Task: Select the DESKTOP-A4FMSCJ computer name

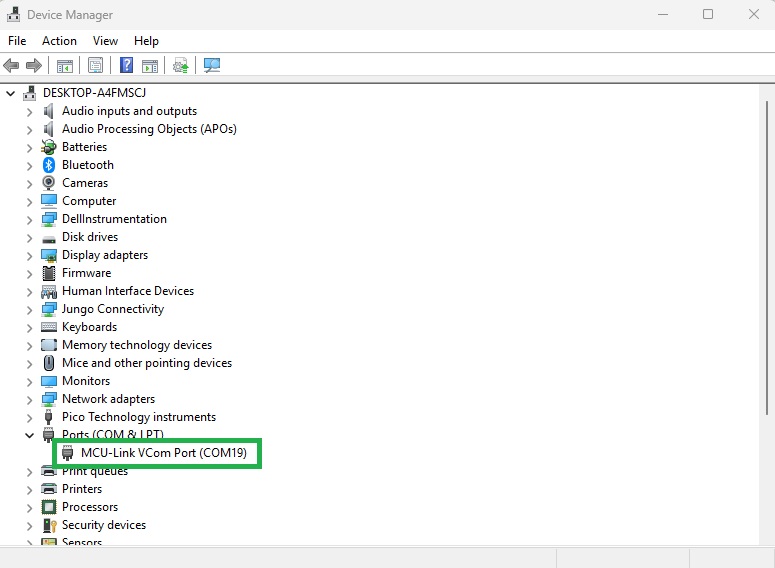Action: coord(94,92)
